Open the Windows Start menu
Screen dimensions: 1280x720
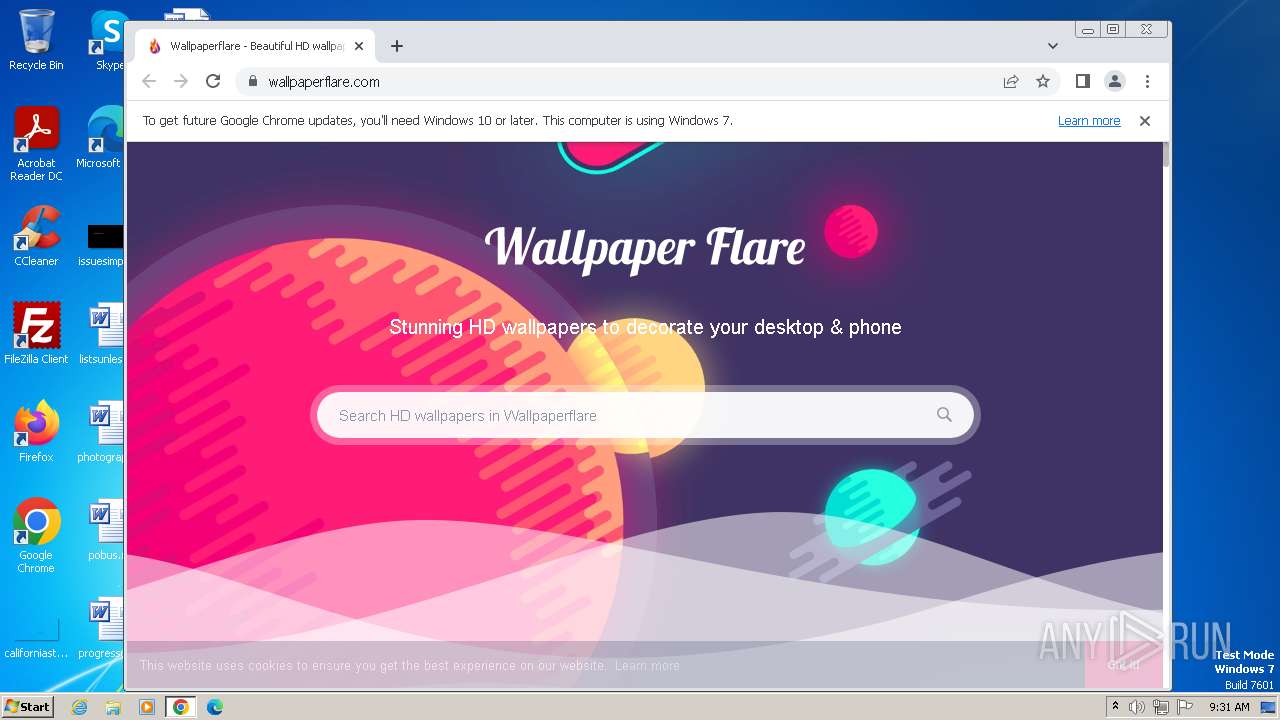28,706
